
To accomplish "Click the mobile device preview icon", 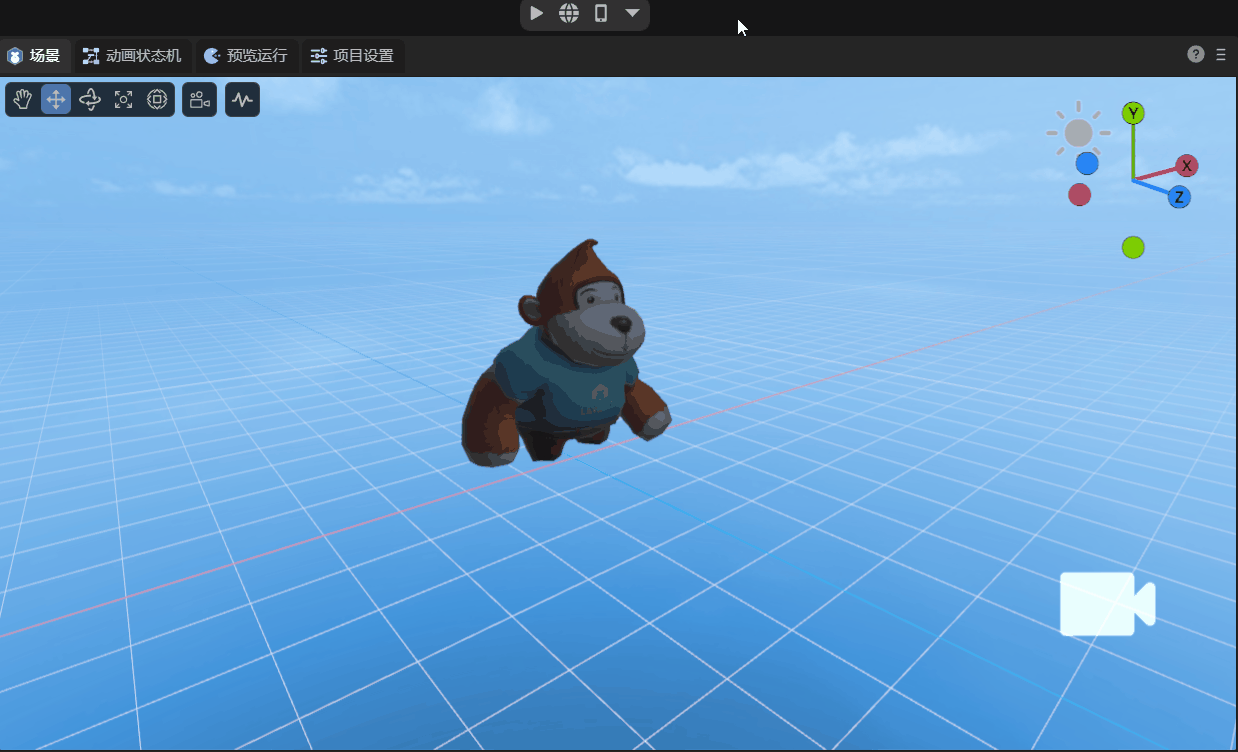I will point(601,13).
